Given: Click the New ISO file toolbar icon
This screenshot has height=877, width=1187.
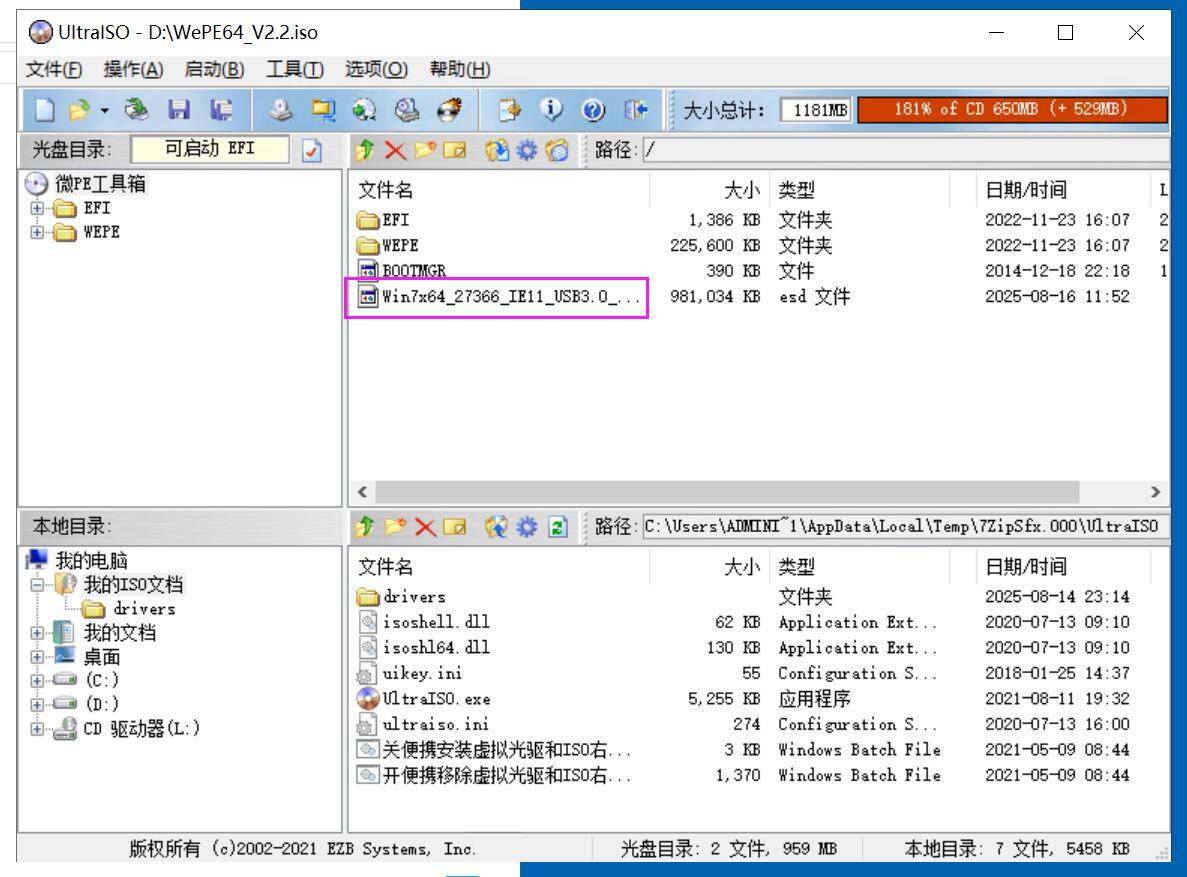Looking at the screenshot, I should point(45,111).
